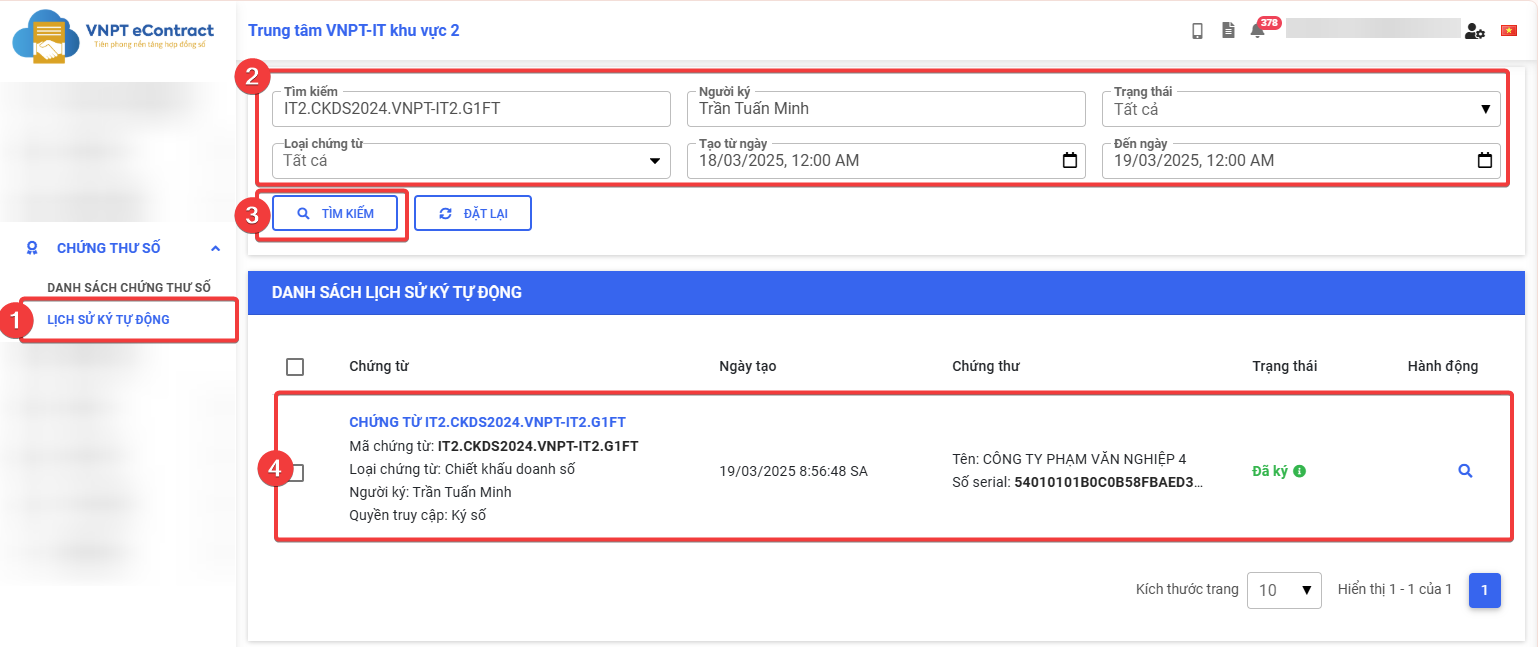Viewport: 1538px width, 647px height.
Task: Open the notifications bell with 378 badge
Action: tap(1258, 31)
